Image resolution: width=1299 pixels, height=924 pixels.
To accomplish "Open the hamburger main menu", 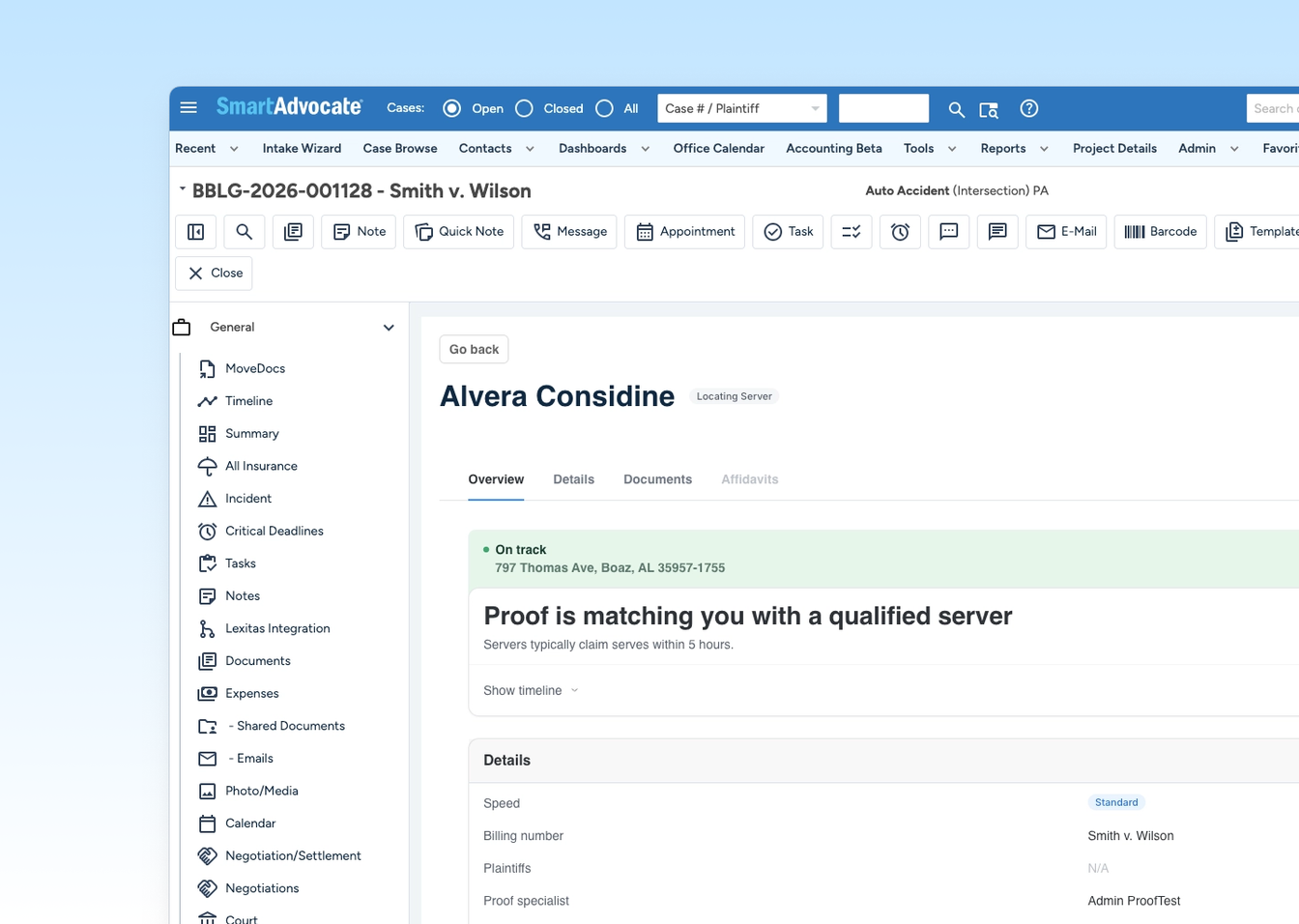I will [x=188, y=108].
